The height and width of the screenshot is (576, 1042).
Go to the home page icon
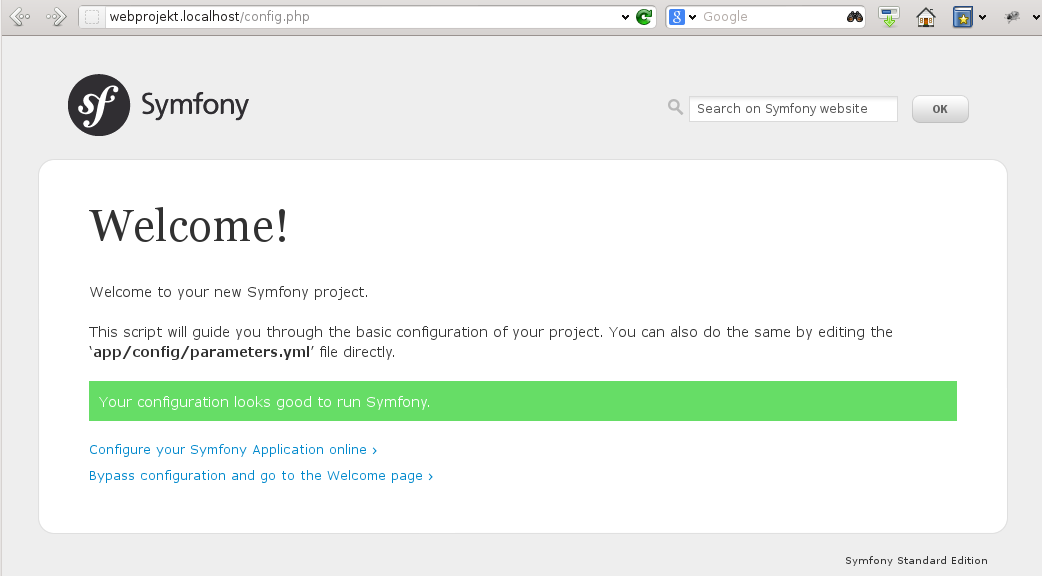click(x=926, y=17)
